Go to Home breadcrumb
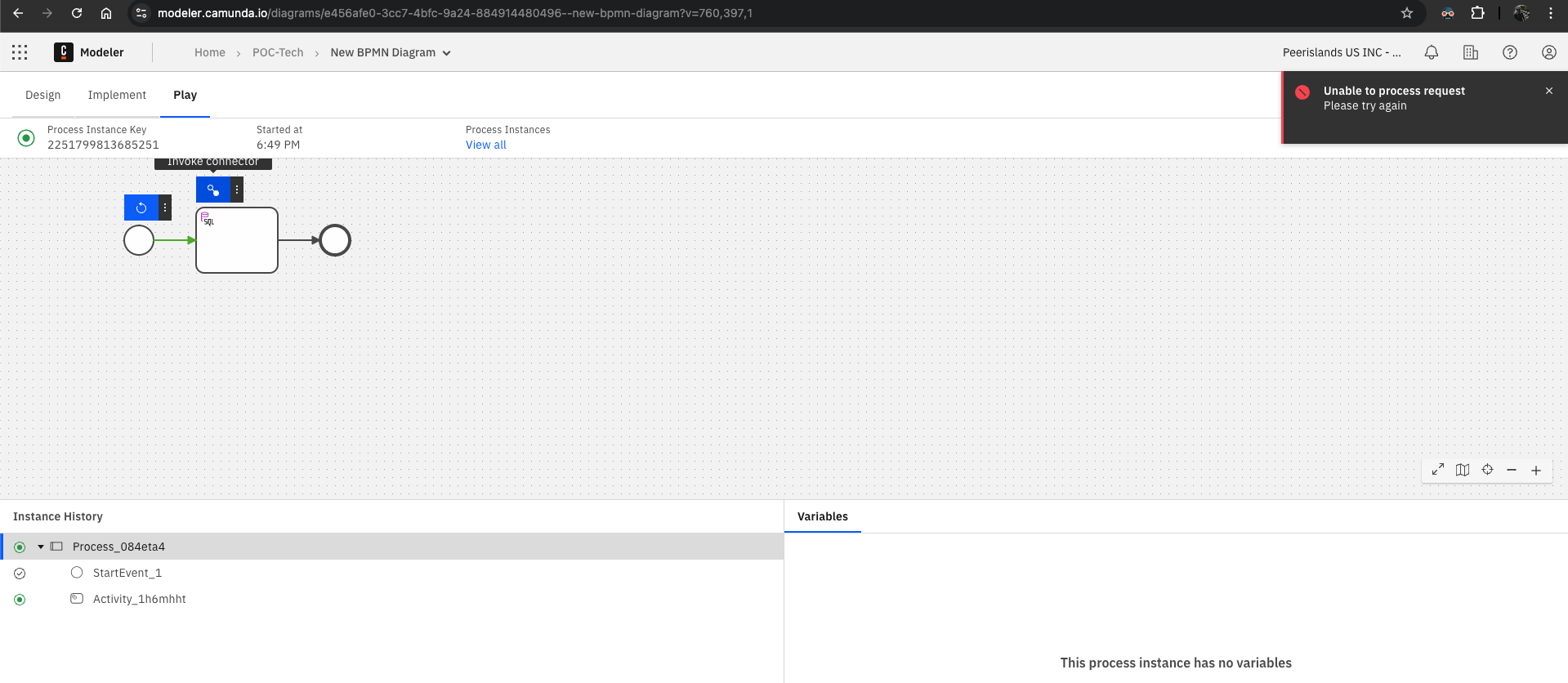The image size is (1568, 683). pyautogui.click(x=210, y=52)
